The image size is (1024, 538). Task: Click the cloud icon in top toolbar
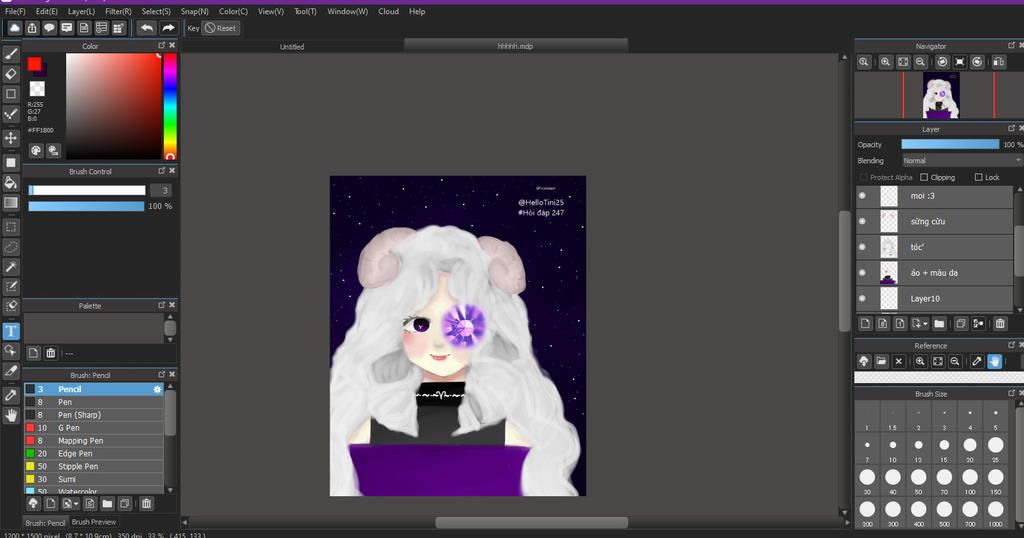click(14, 28)
